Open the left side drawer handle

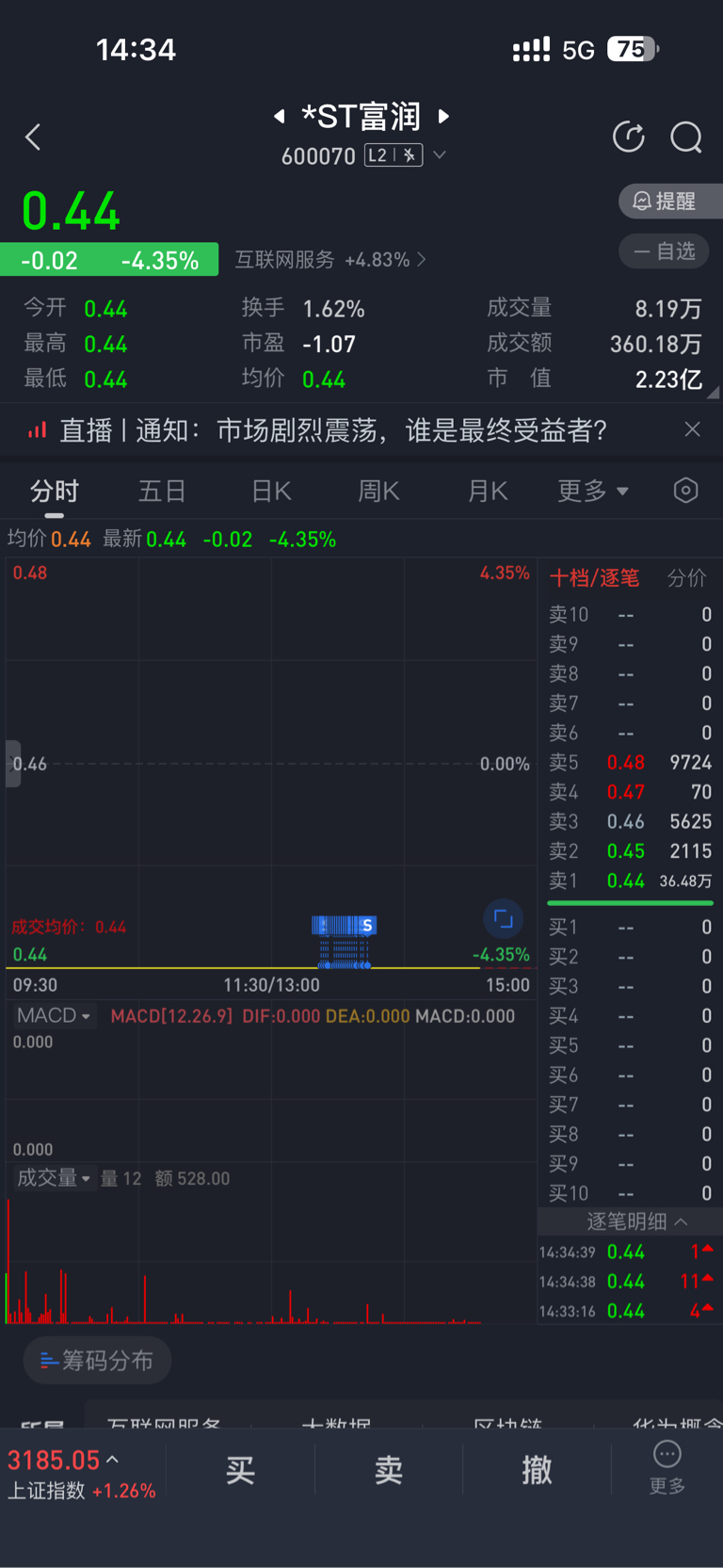pyautogui.click(x=12, y=764)
